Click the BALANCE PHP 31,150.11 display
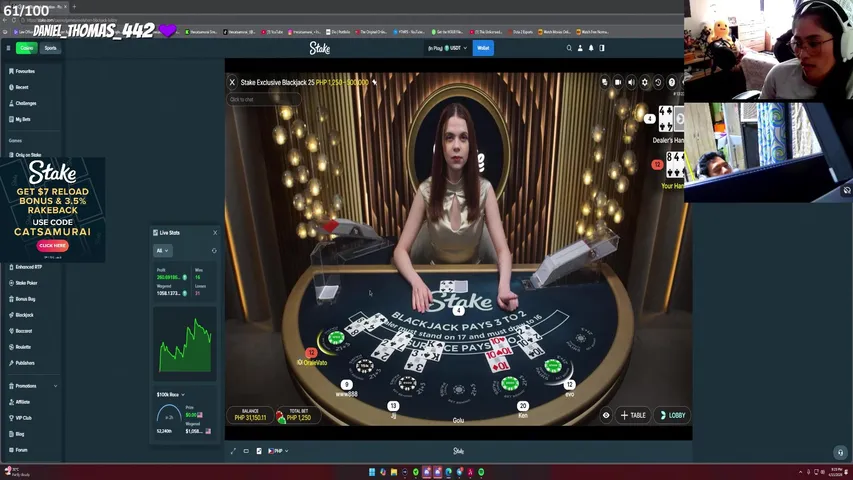 250,415
